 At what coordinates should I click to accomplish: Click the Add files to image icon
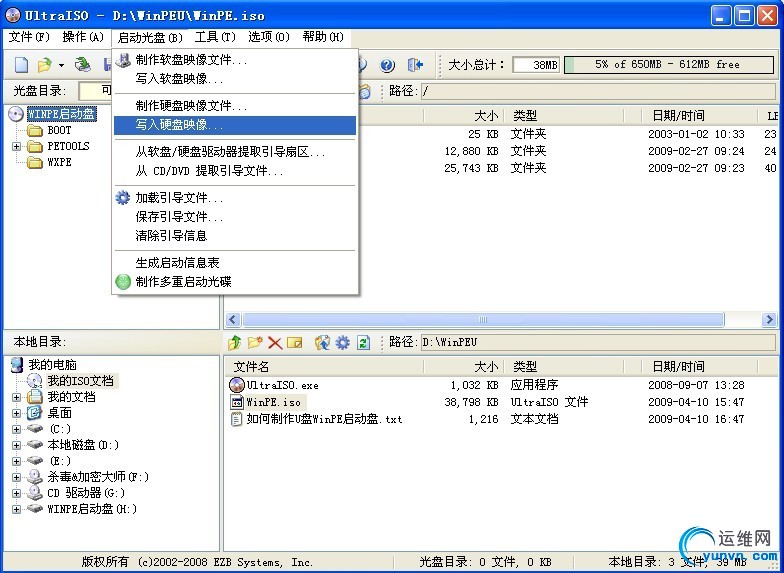tap(322, 342)
